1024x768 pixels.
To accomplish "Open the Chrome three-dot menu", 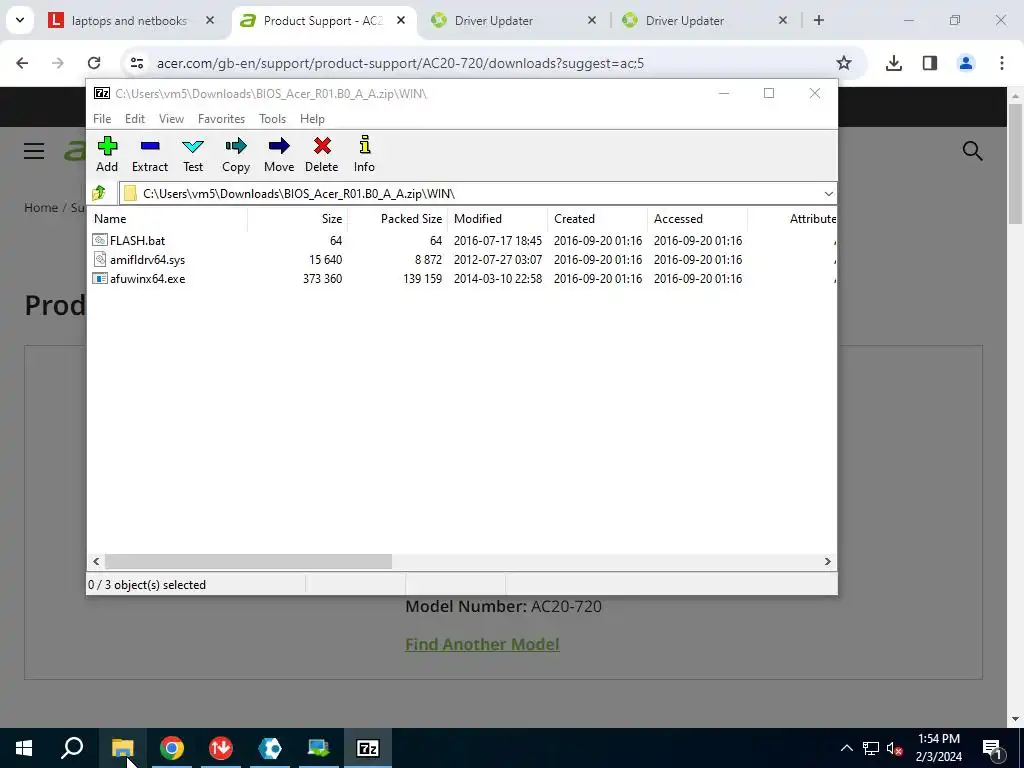I will pyautogui.click(x=1002, y=63).
